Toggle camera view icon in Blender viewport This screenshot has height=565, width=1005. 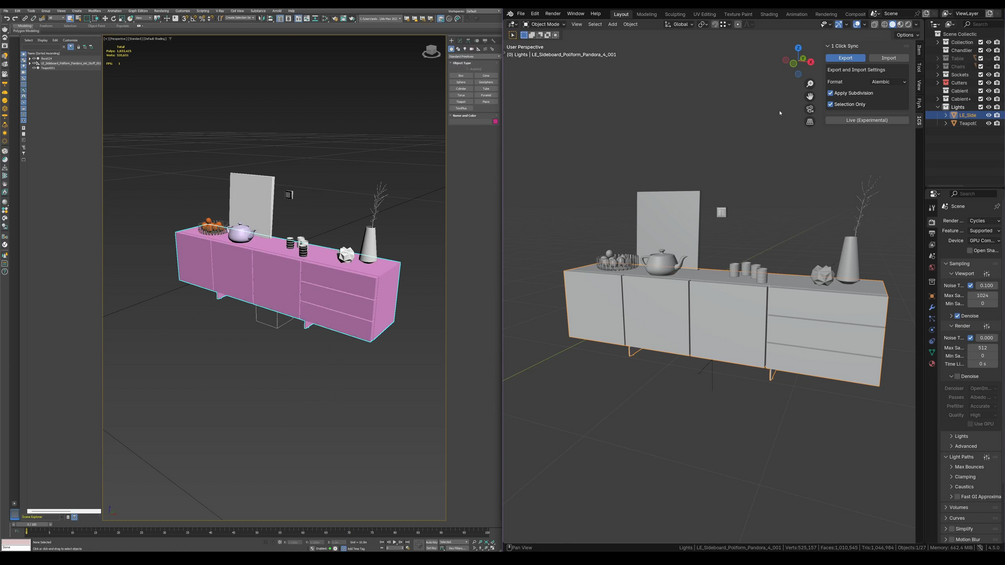pos(810,109)
